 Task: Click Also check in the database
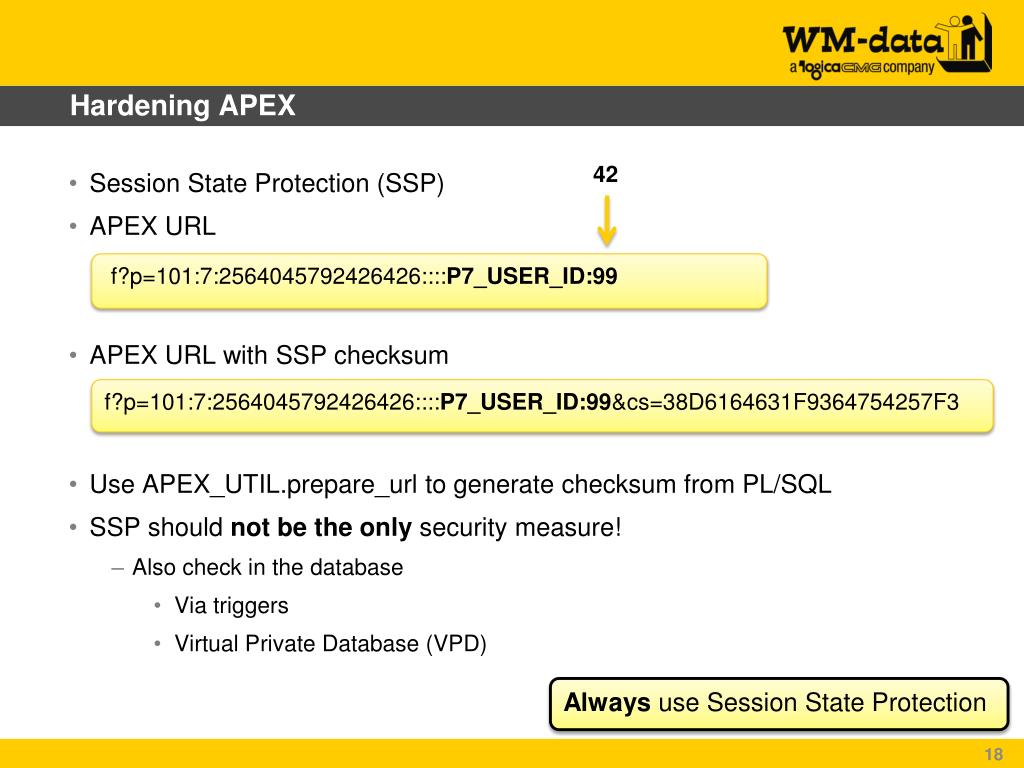point(268,567)
